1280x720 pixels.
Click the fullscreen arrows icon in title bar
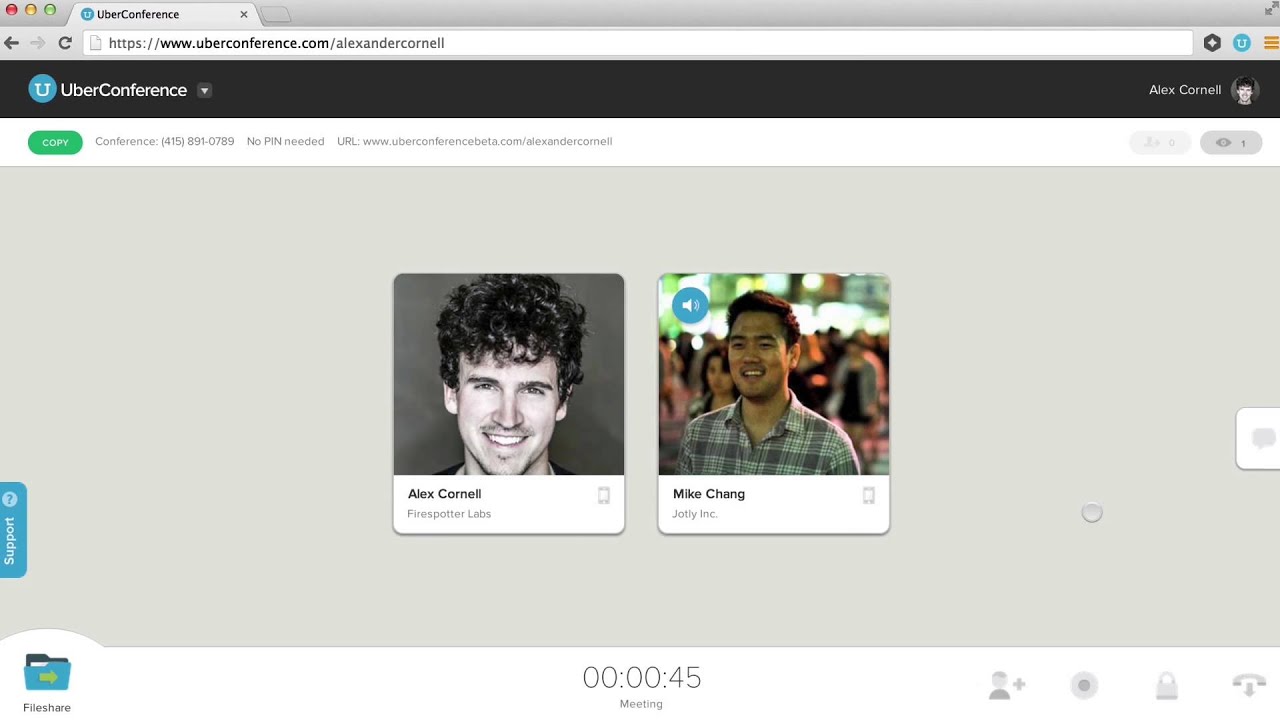[x=1271, y=8]
